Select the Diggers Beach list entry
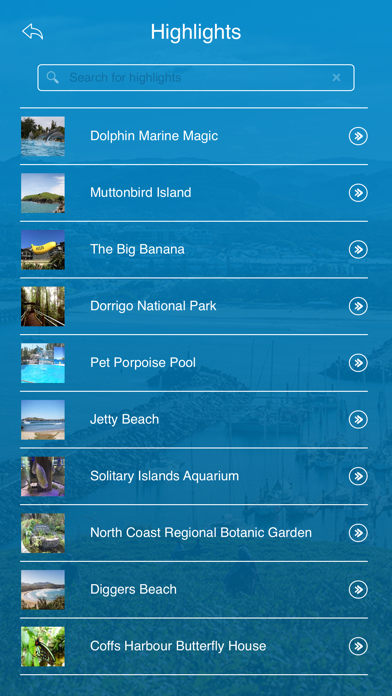Screen dimensions: 392x696 194,589
